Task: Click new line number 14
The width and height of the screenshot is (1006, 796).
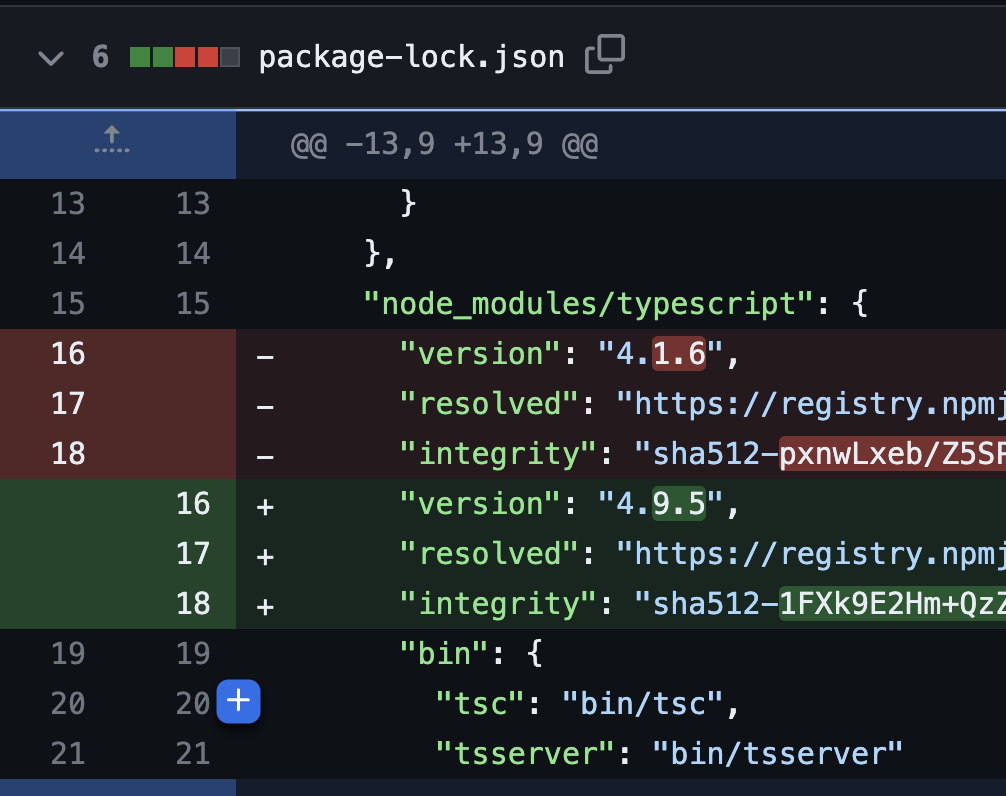Action: (x=193, y=253)
